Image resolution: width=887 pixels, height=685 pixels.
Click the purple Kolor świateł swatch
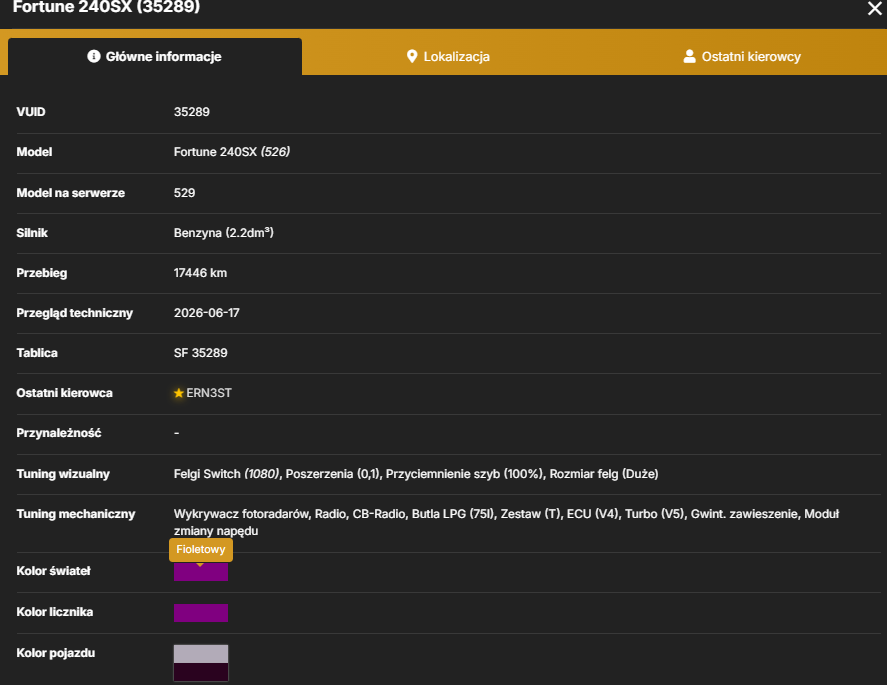click(201, 572)
